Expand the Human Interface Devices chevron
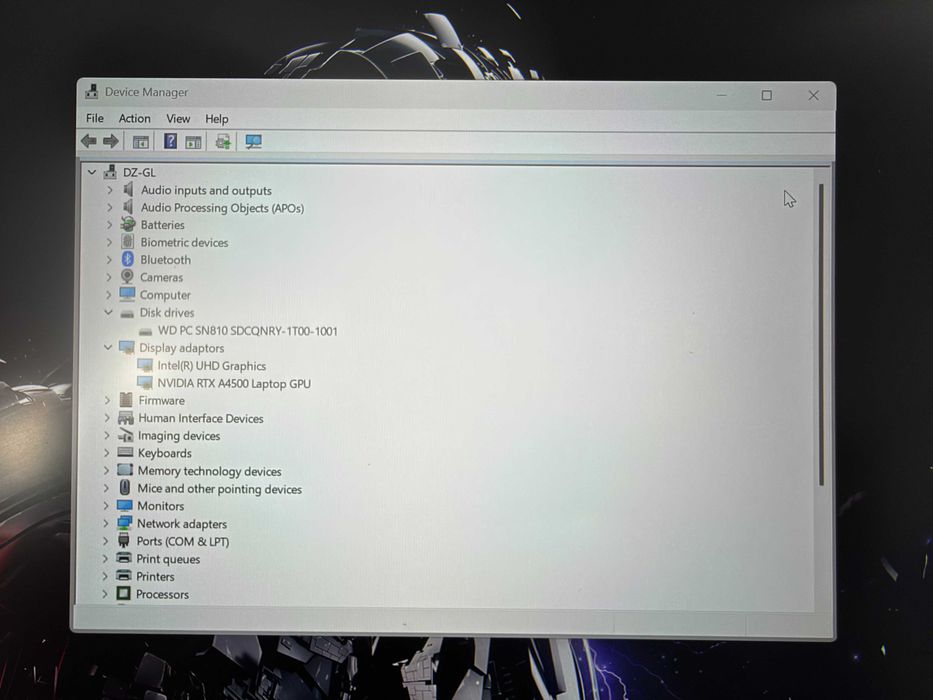933x700 pixels. pos(107,418)
